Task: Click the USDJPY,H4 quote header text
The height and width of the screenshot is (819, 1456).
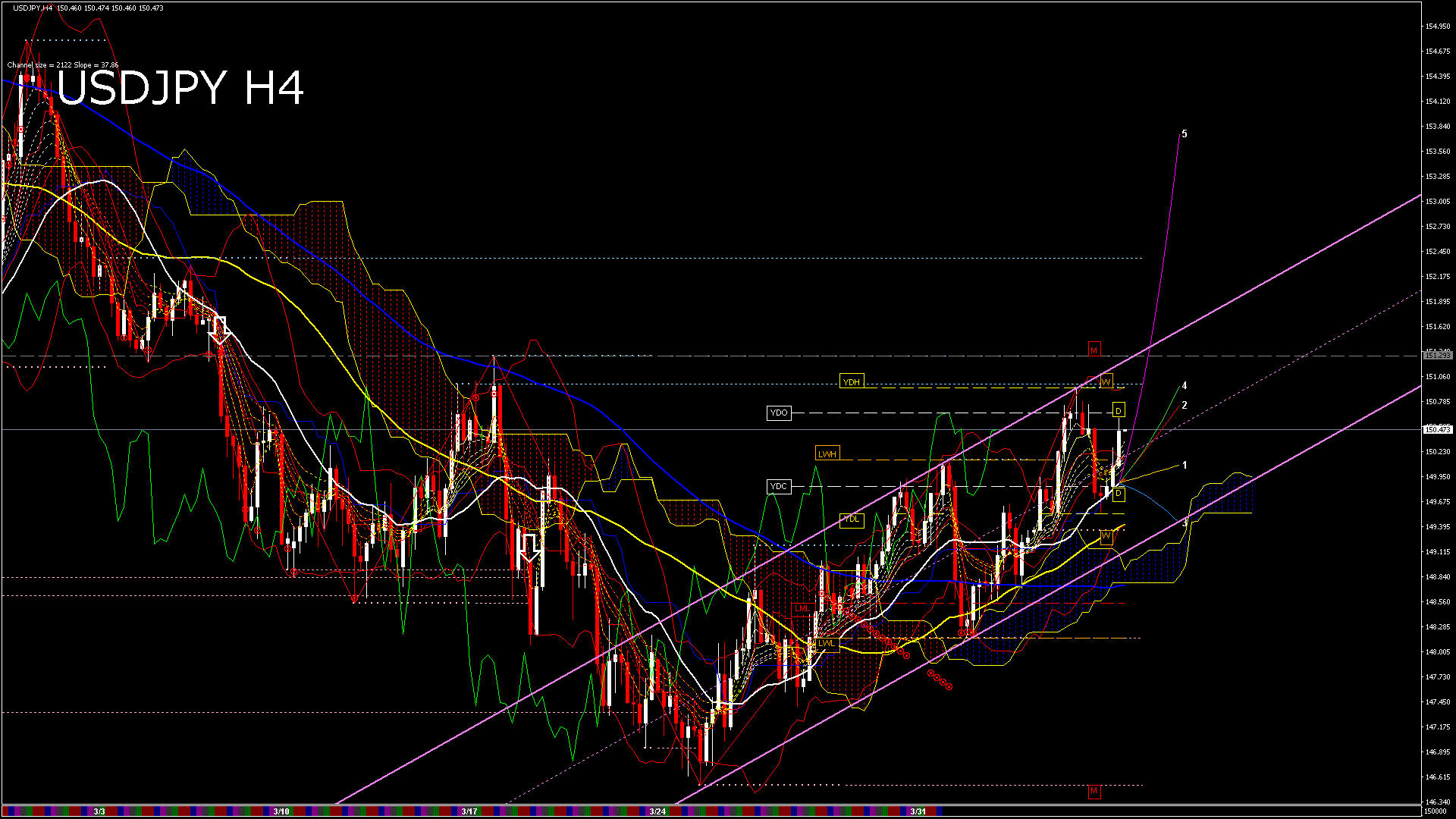Action: coord(88,8)
